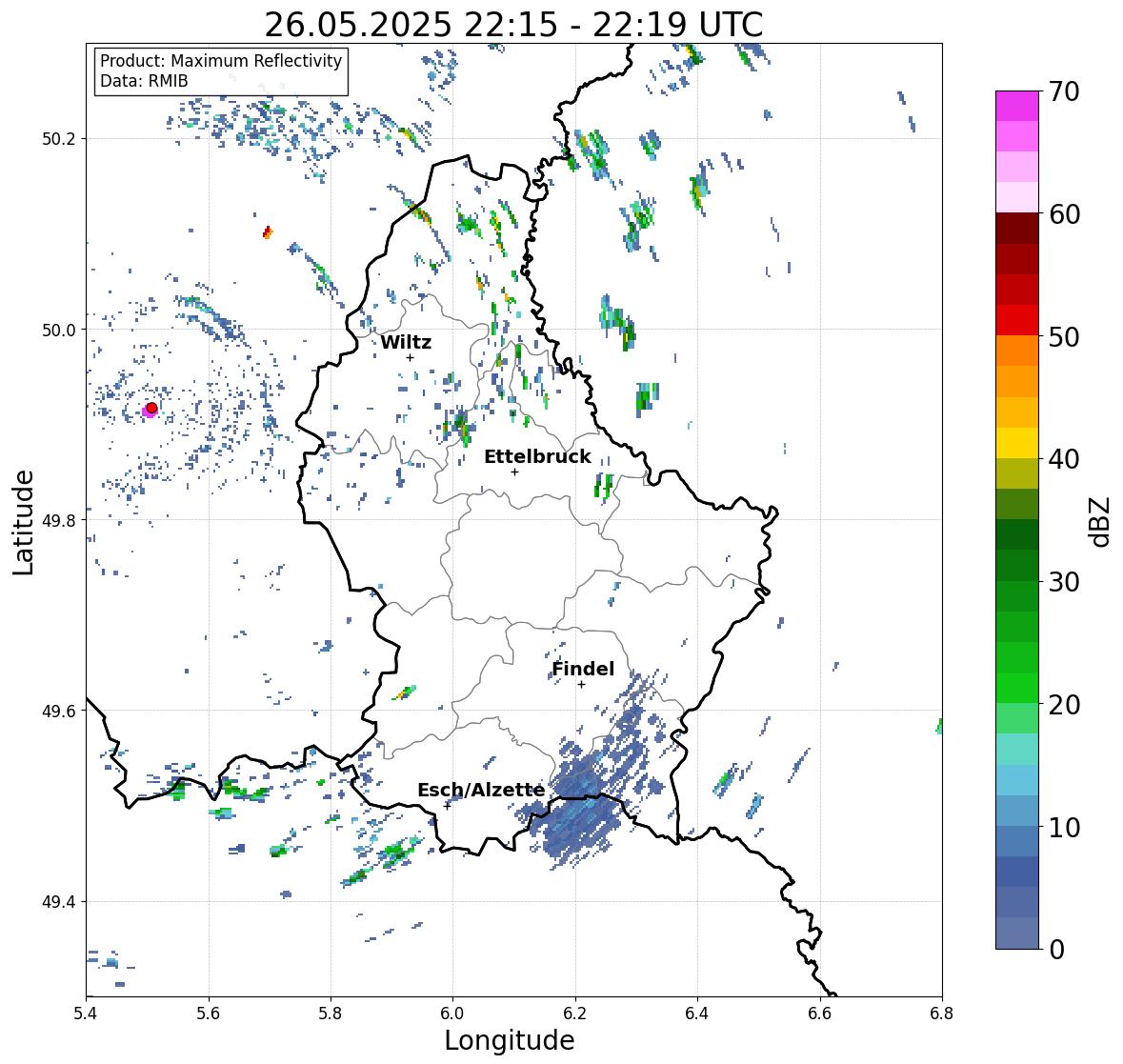Click the yellow colorbar swatch just above 40
Viewport: 1123px width, 1064px height.
[1017, 443]
